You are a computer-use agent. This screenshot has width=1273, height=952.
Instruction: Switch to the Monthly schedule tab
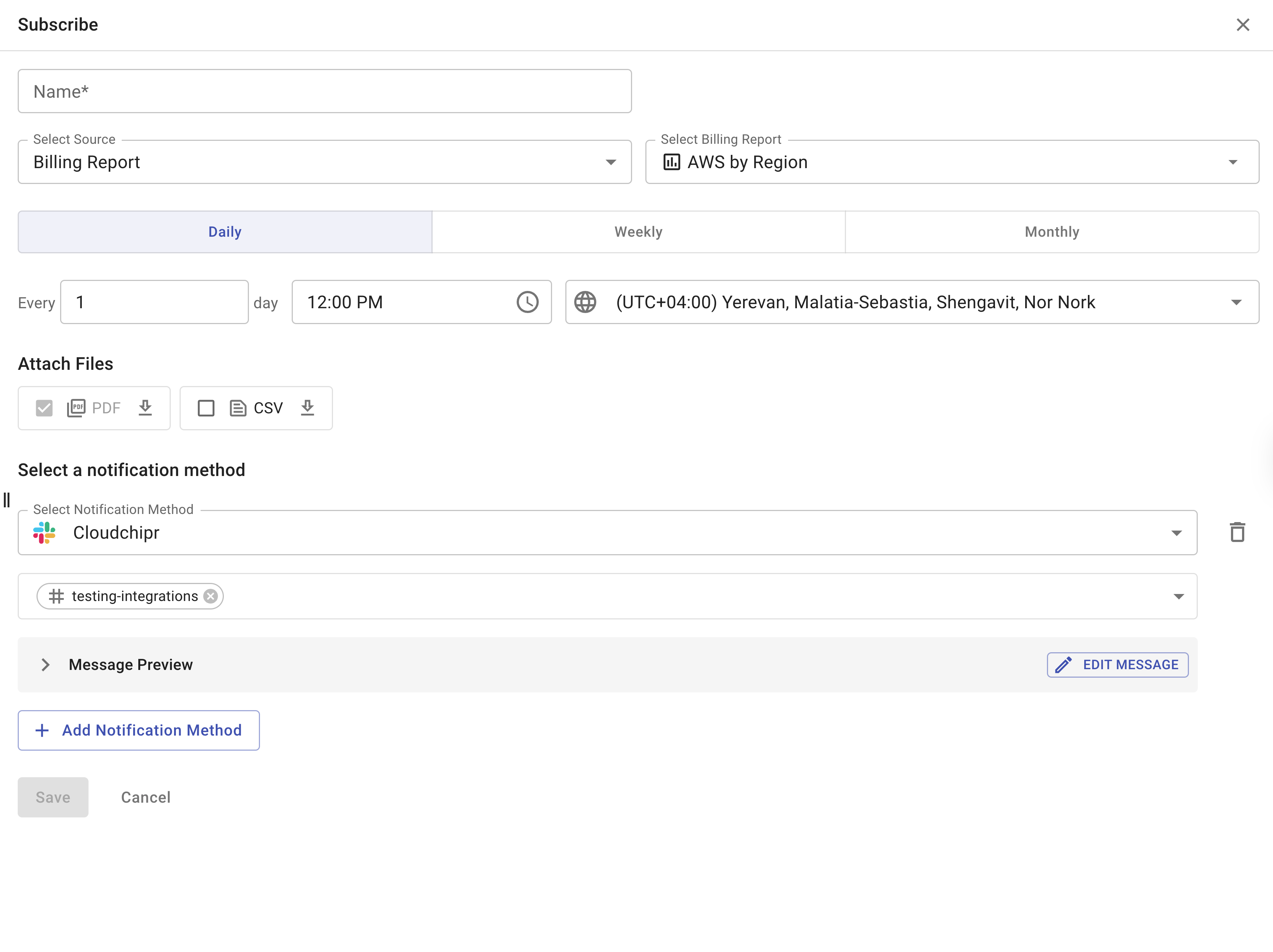1051,232
